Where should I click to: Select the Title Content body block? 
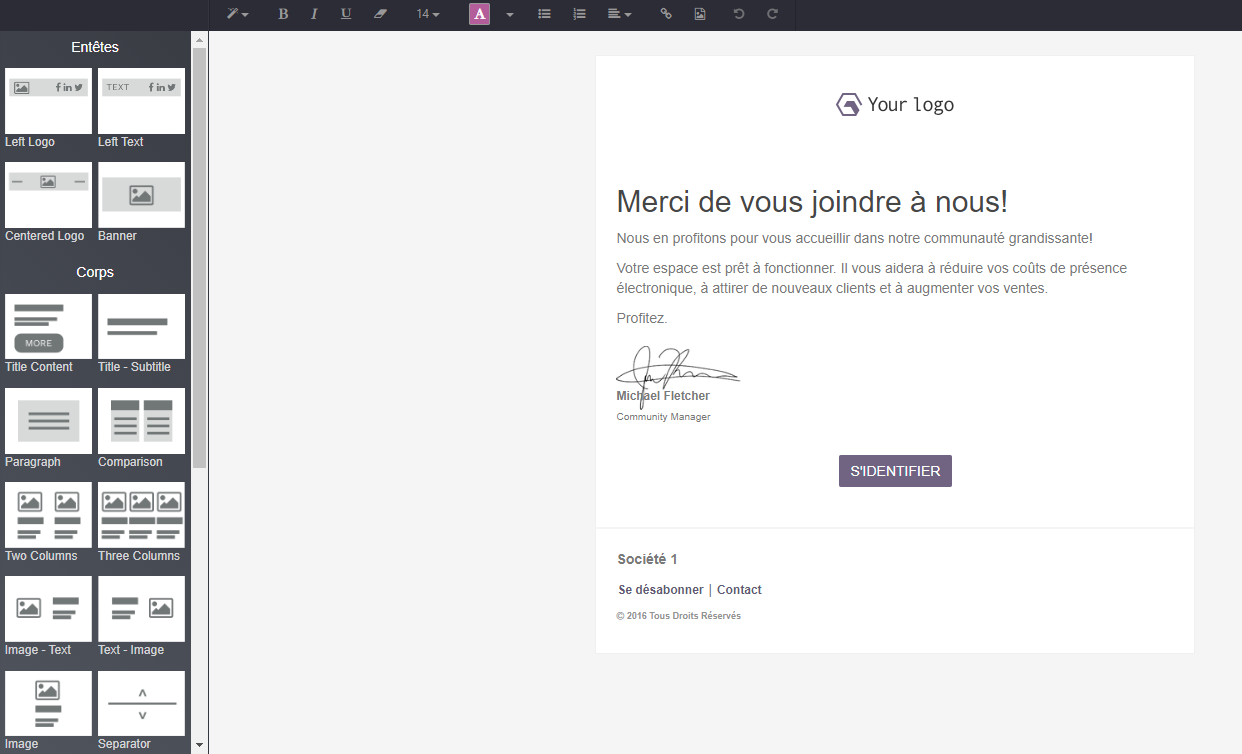point(48,334)
